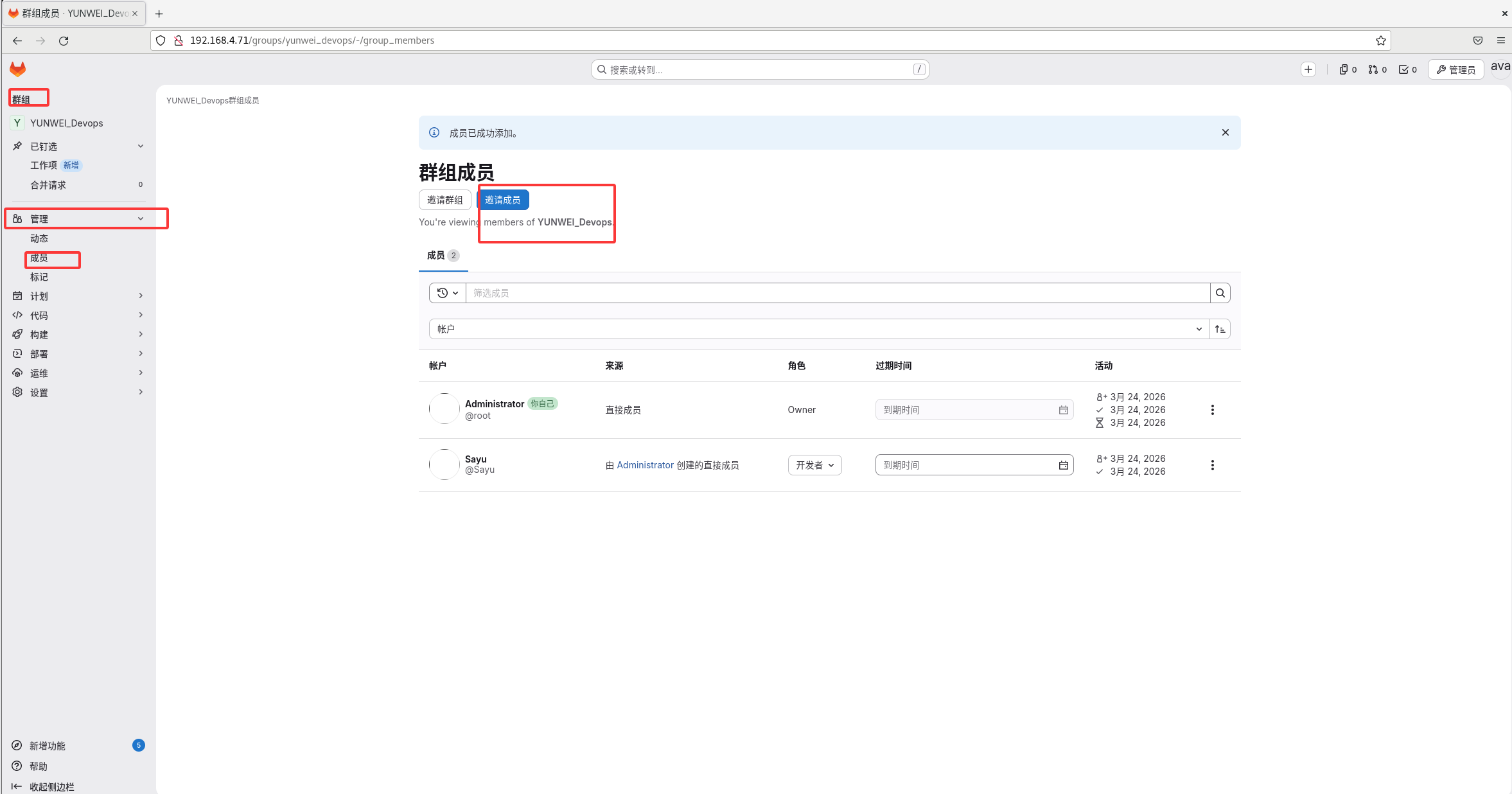This screenshot has height=794, width=1512.
Task: Click the 邀请群组 button
Action: point(444,200)
